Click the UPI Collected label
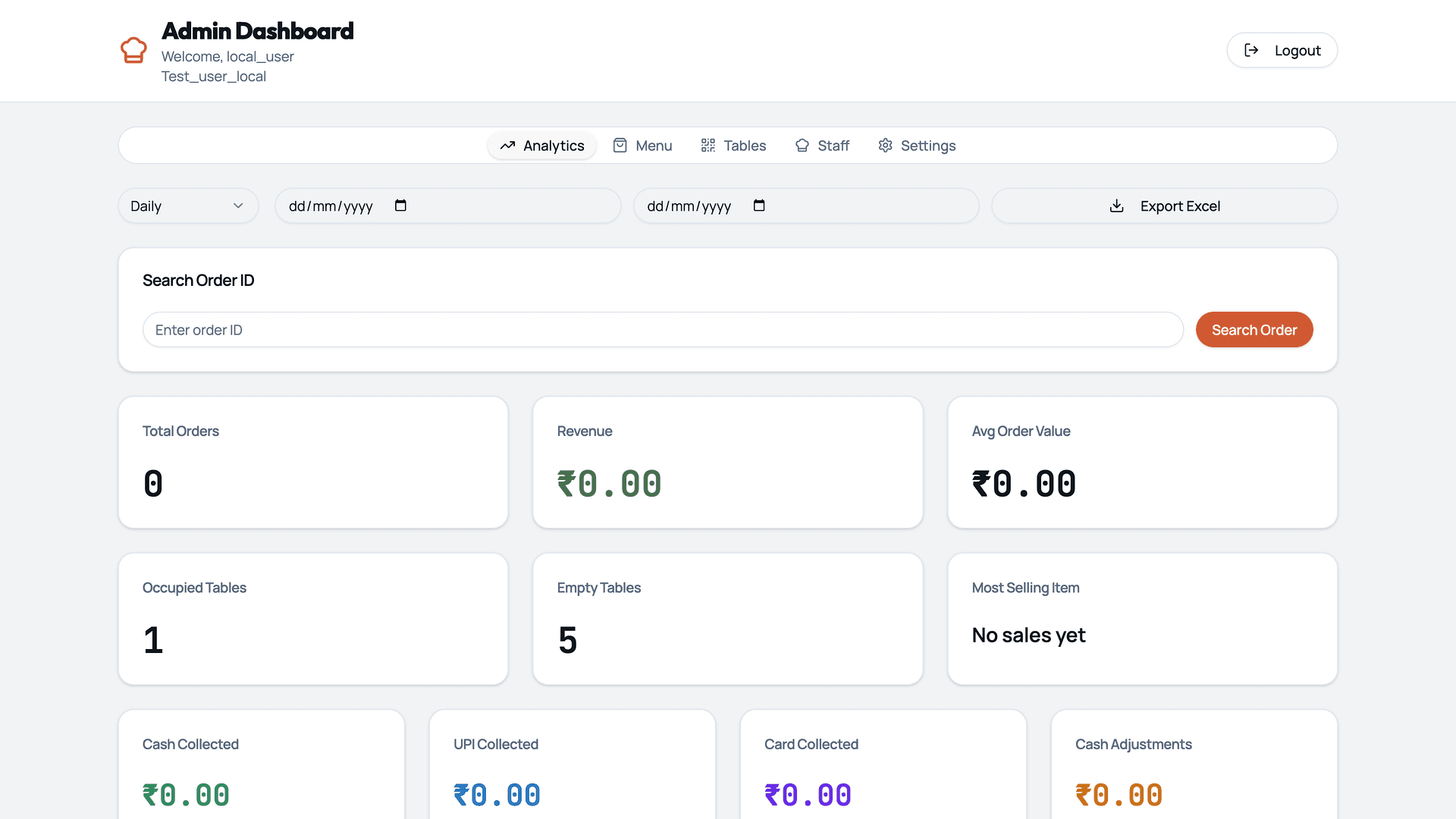 coord(496,745)
